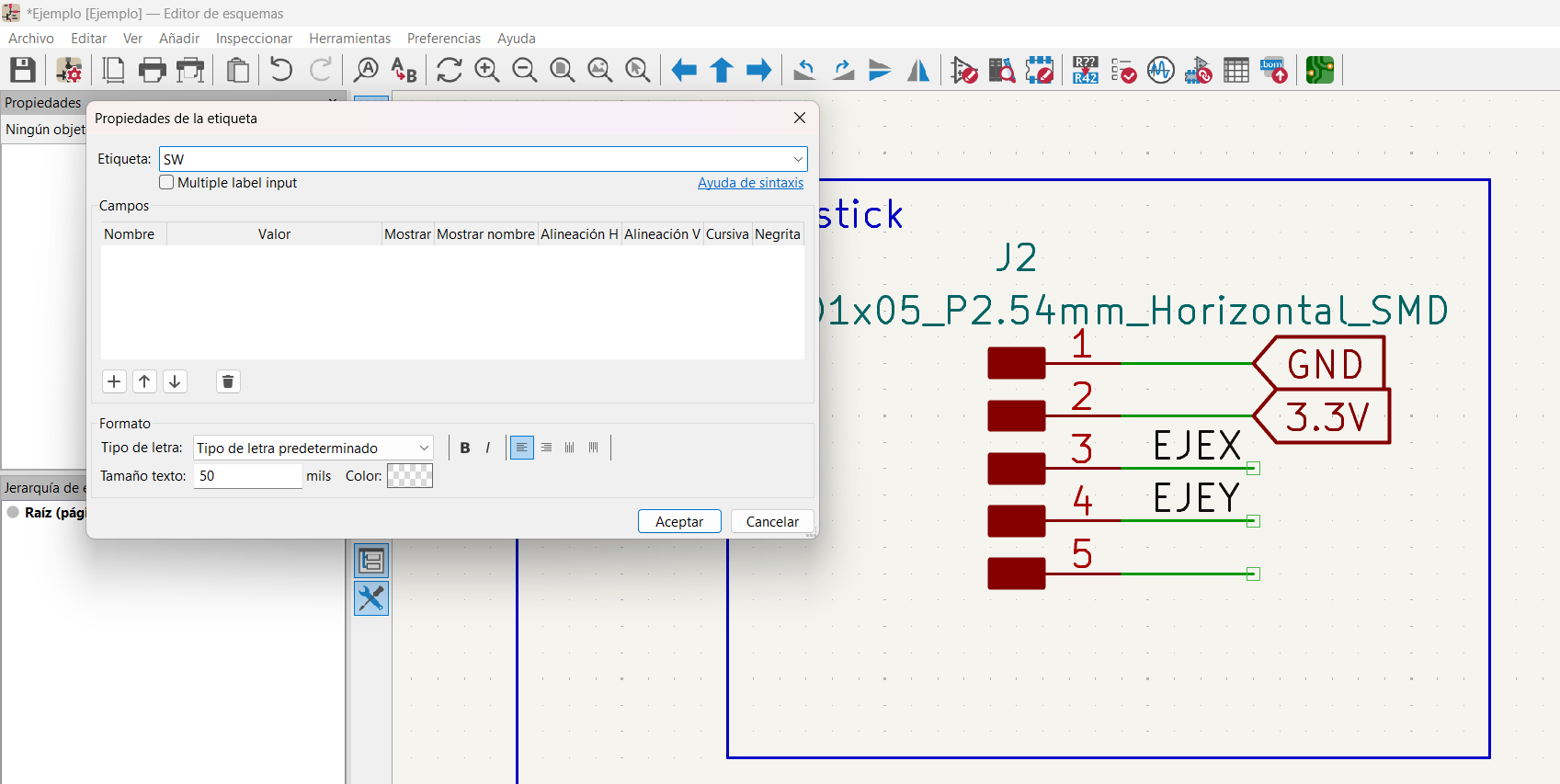Undo the last action
The height and width of the screenshot is (784, 1560).
281,70
